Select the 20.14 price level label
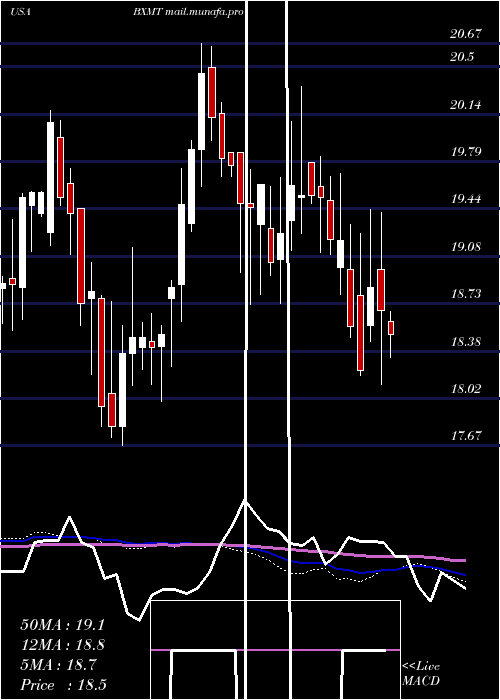The width and height of the screenshot is (500, 700). (x=466, y=104)
